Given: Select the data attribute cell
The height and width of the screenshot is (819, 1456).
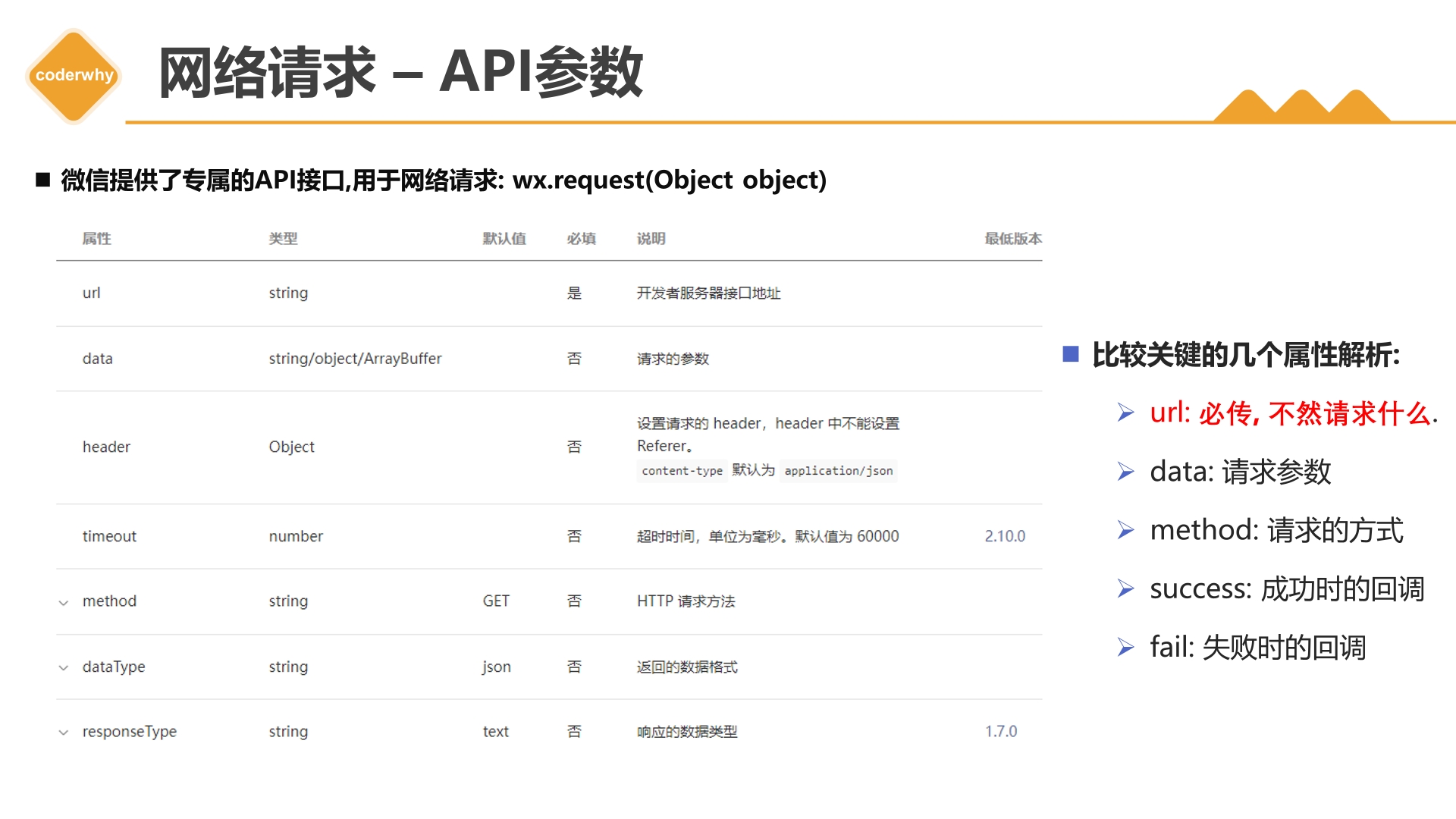Looking at the screenshot, I should (x=97, y=359).
